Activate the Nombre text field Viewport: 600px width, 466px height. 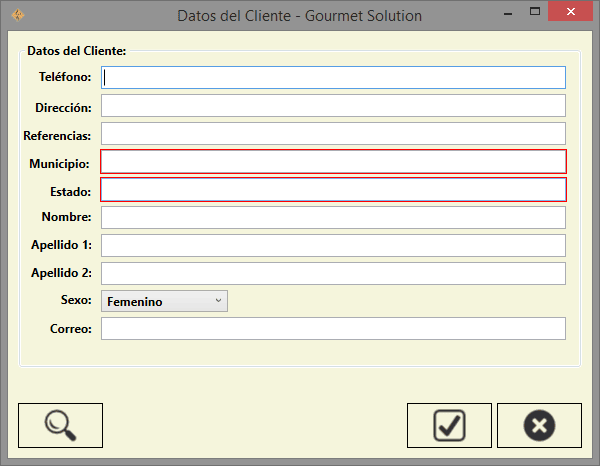pyautogui.click(x=333, y=217)
